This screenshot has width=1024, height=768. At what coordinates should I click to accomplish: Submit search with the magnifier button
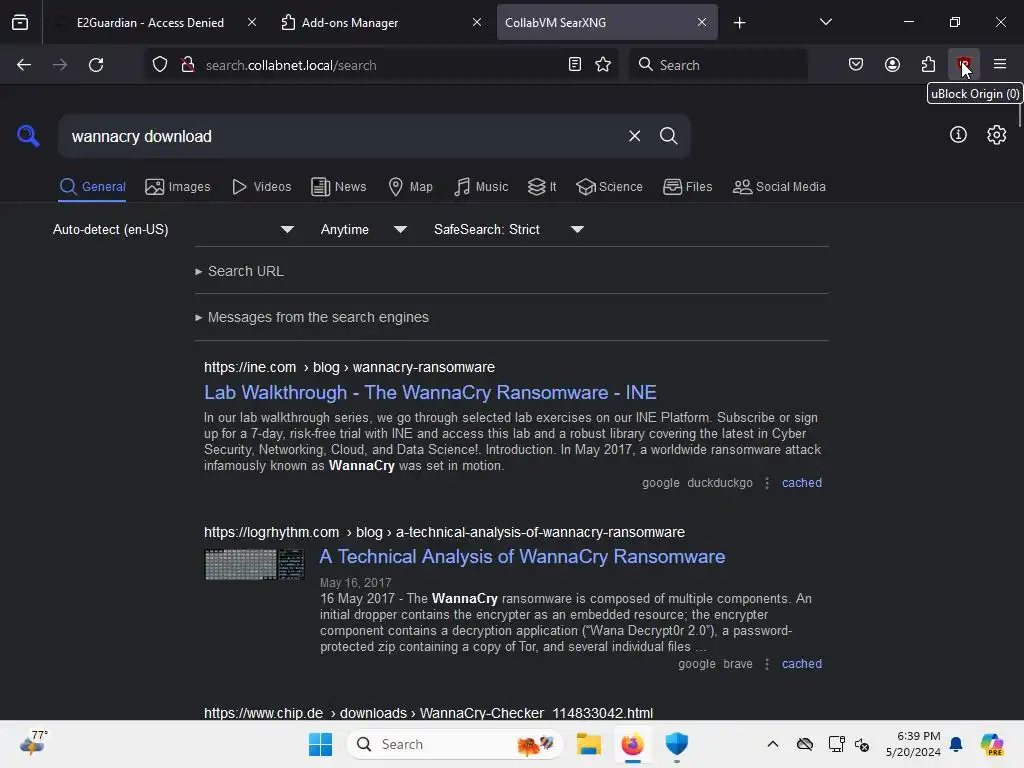pos(668,136)
